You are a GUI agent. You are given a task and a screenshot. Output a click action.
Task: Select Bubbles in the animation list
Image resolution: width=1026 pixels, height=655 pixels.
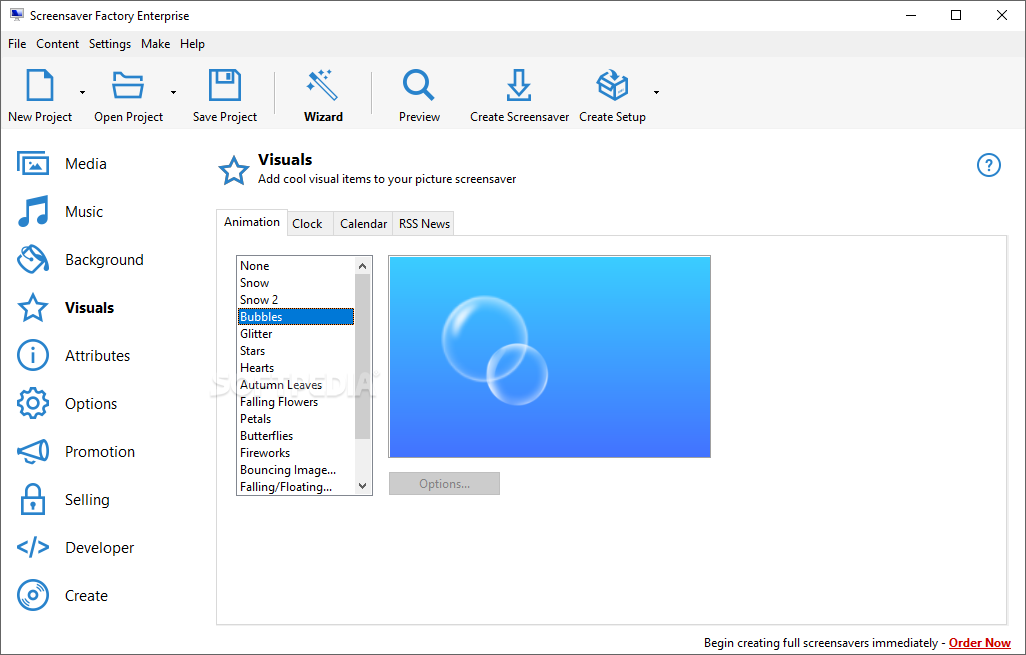coord(296,317)
